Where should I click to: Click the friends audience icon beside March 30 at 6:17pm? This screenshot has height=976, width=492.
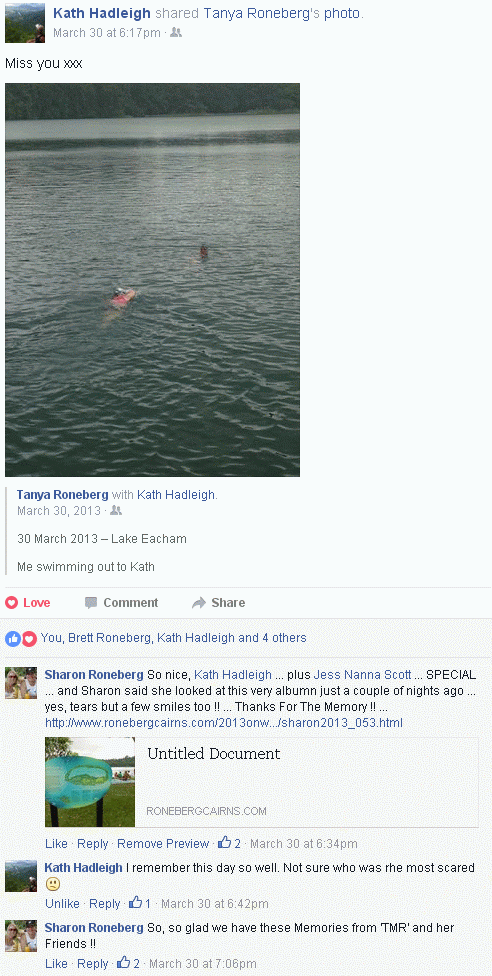point(176,32)
